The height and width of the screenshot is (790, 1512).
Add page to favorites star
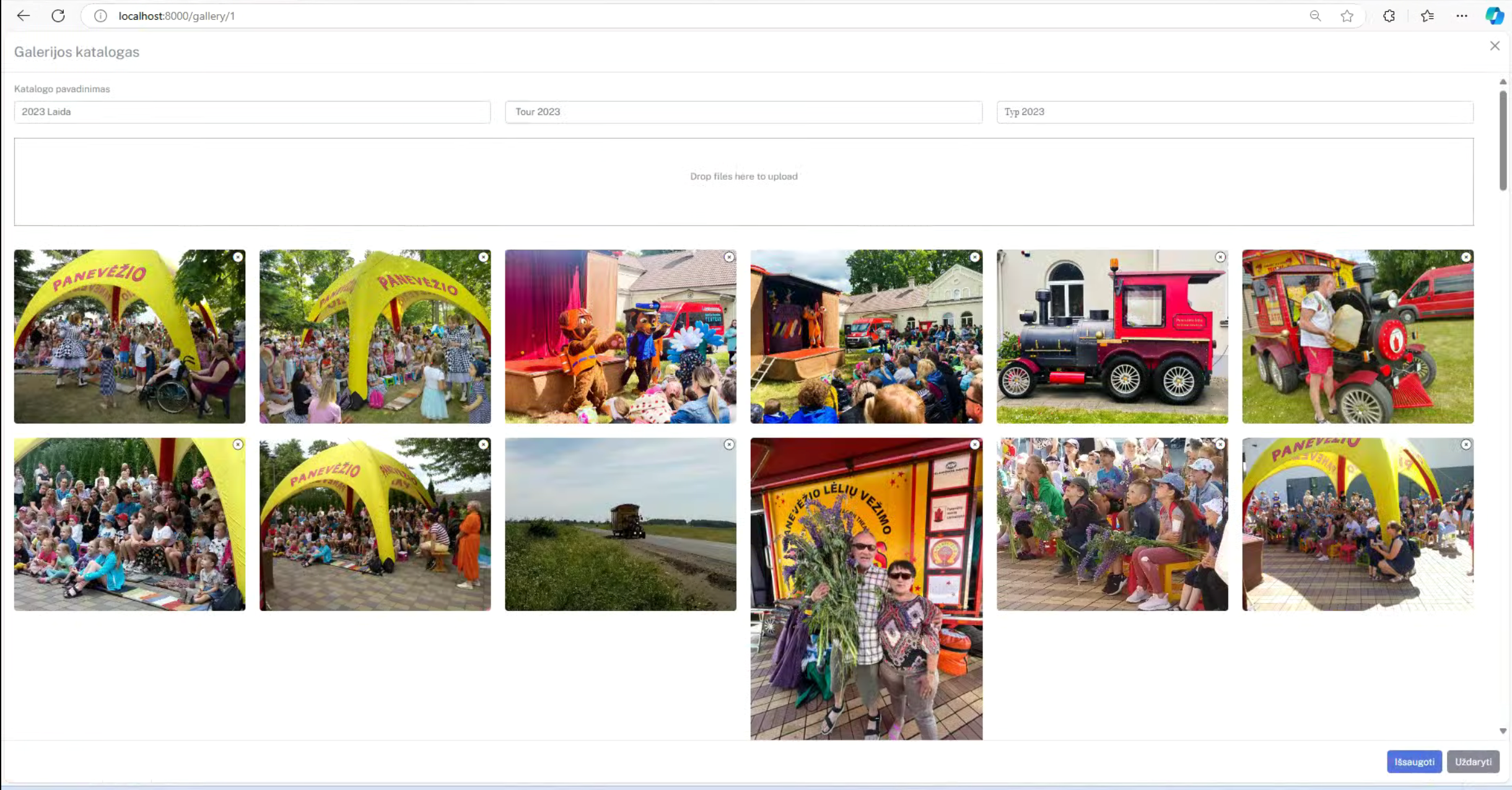pyautogui.click(x=1347, y=16)
